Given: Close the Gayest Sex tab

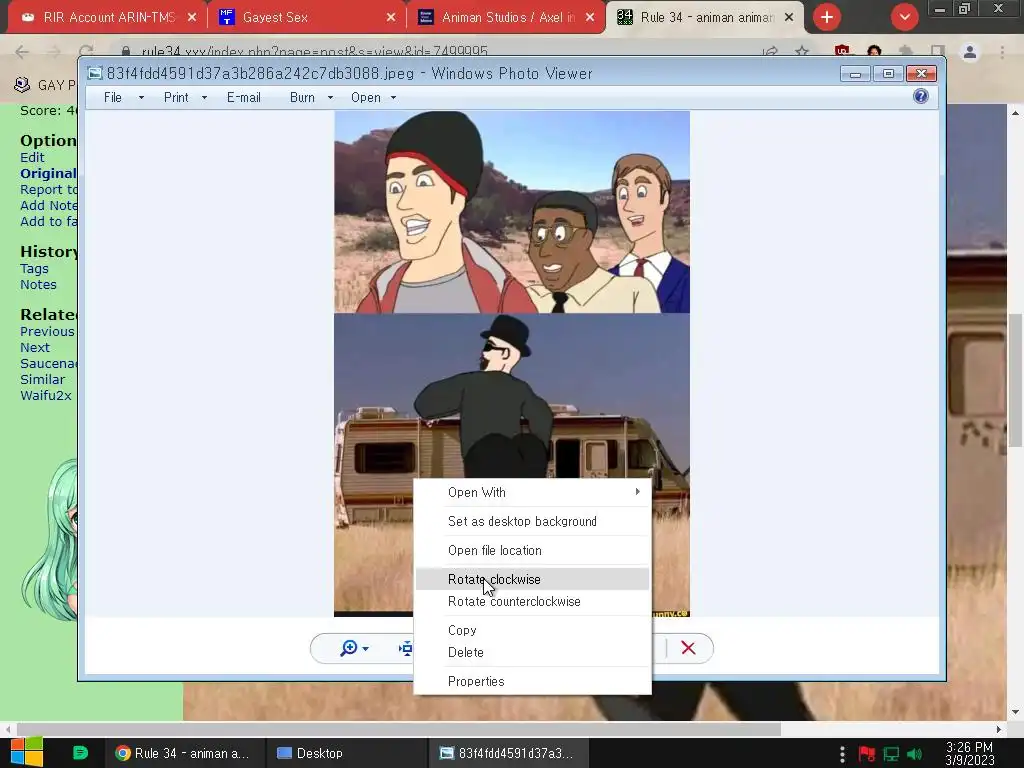Looking at the screenshot, I should [x=391, y=18].
